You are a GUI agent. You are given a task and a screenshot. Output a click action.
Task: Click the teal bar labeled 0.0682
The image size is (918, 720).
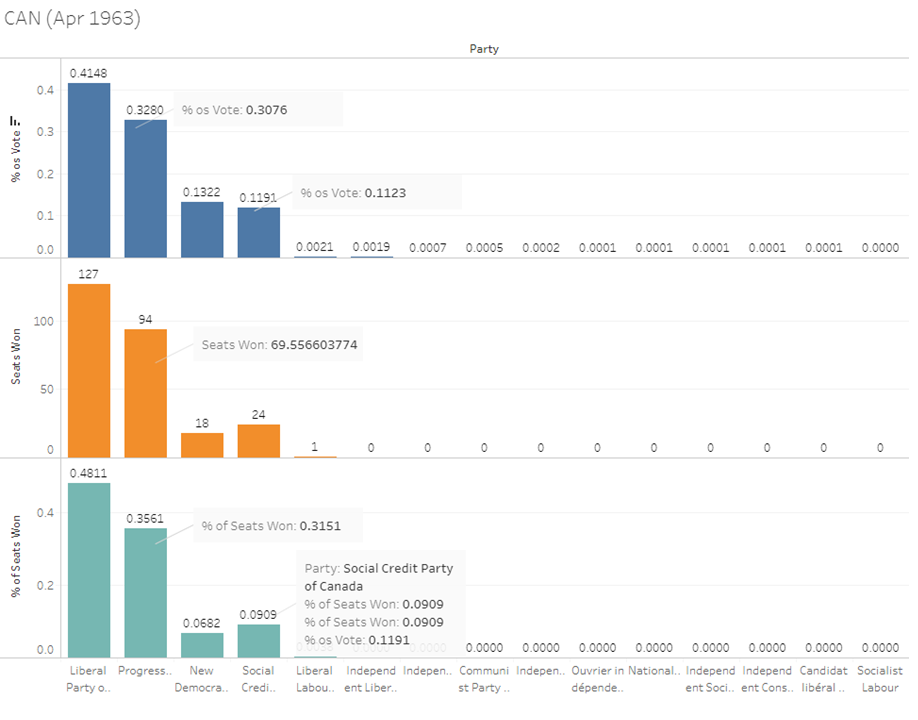(x=202, y=645)
